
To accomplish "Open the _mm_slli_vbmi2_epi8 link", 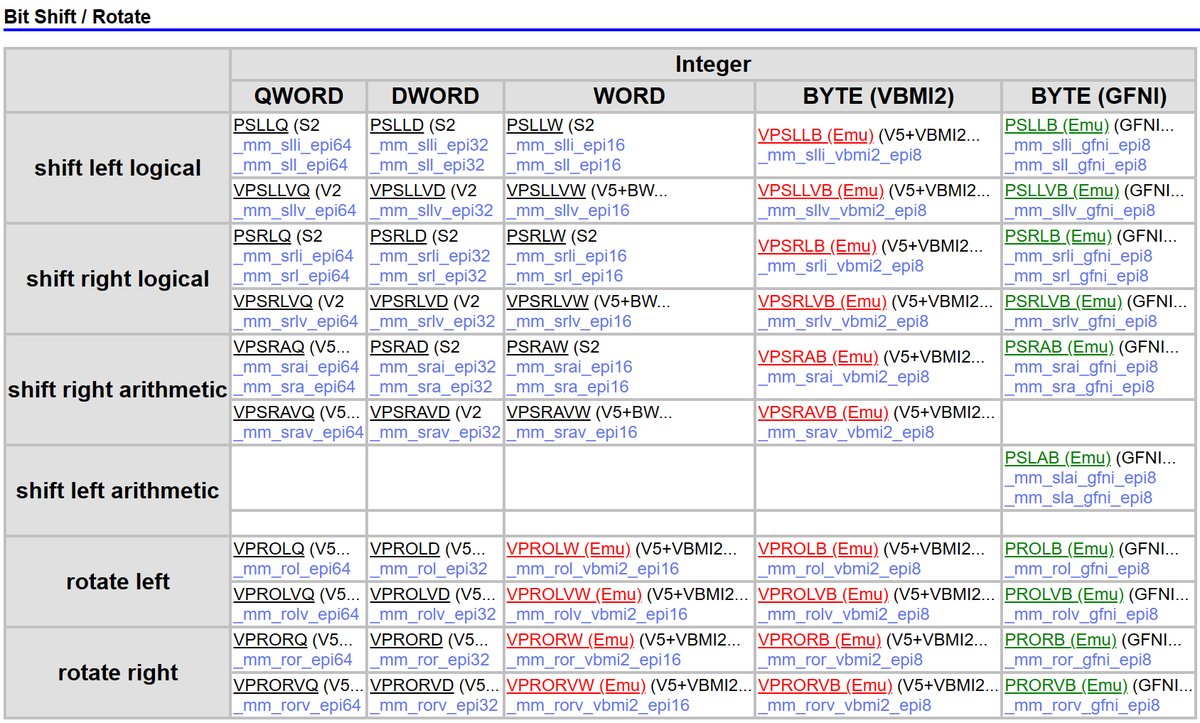I will [x=840, y=155].
